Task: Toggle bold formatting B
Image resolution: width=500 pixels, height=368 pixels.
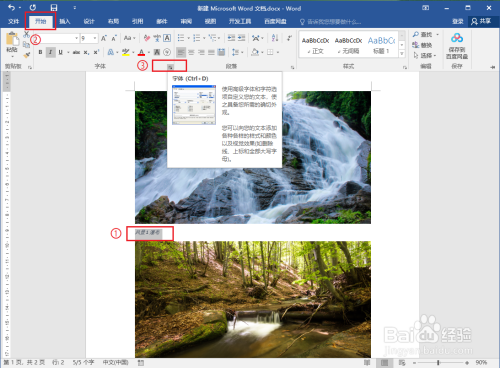Action: 40,52
